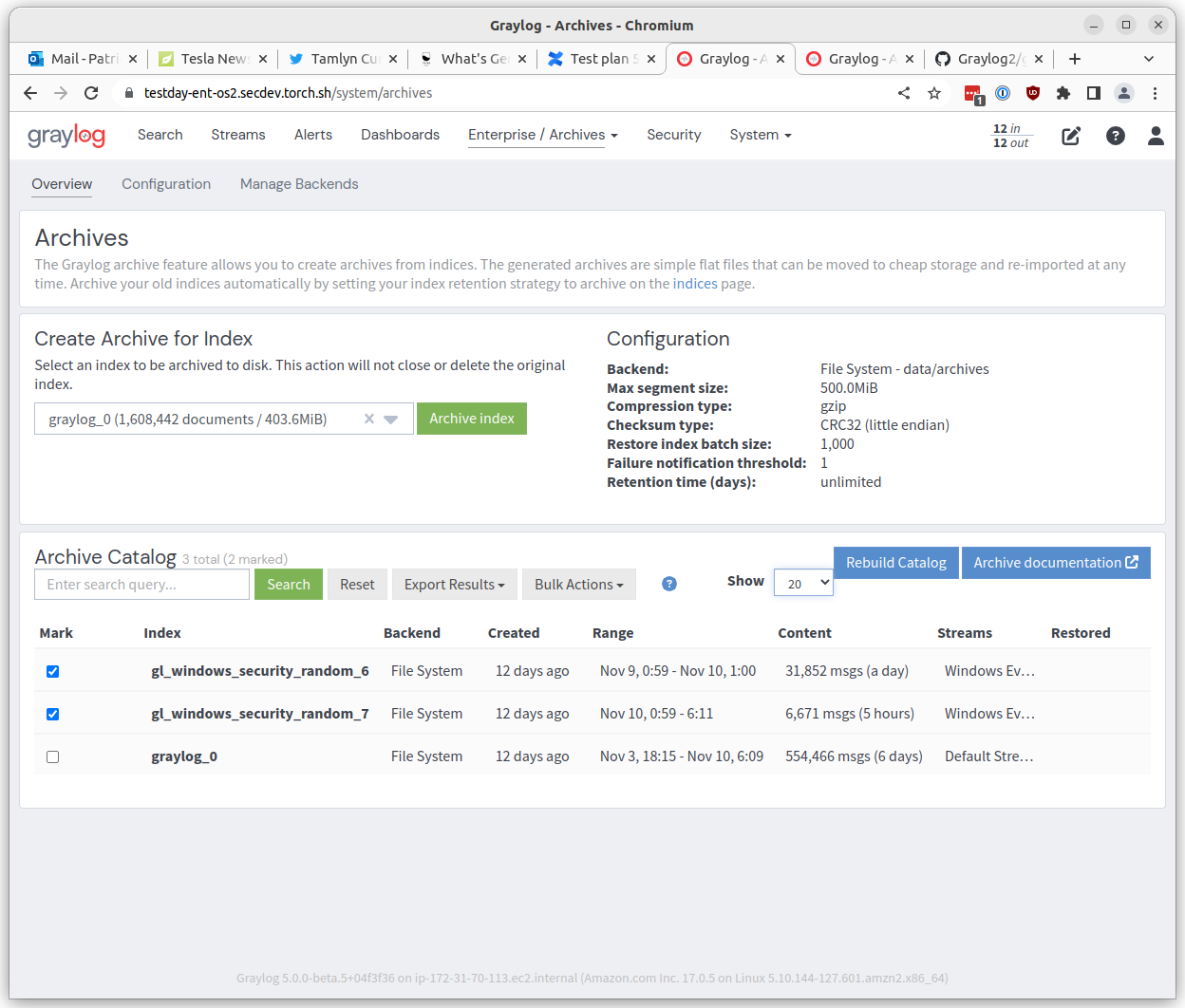This screenshot has width=1185, height=1008.
Task: Open the Chromium profile avatar icon
Action: coord(1124,93)
